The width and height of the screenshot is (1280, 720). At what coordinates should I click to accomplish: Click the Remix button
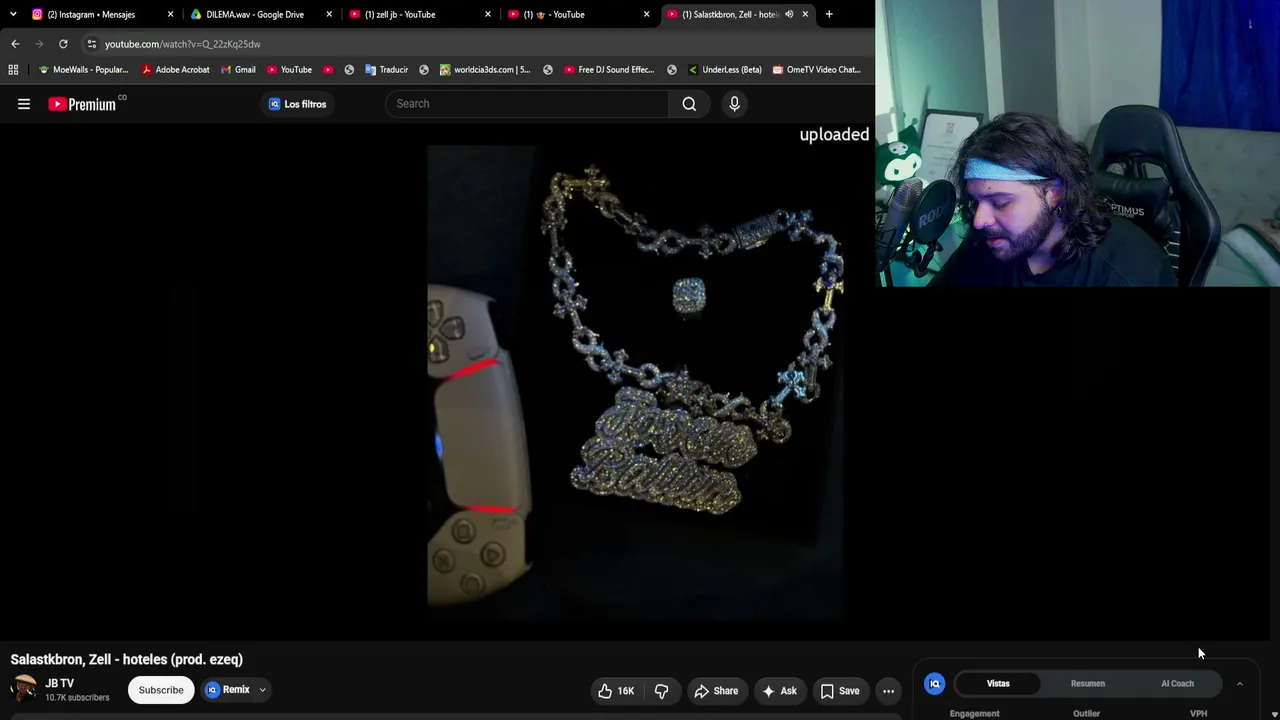click(227, 690)
